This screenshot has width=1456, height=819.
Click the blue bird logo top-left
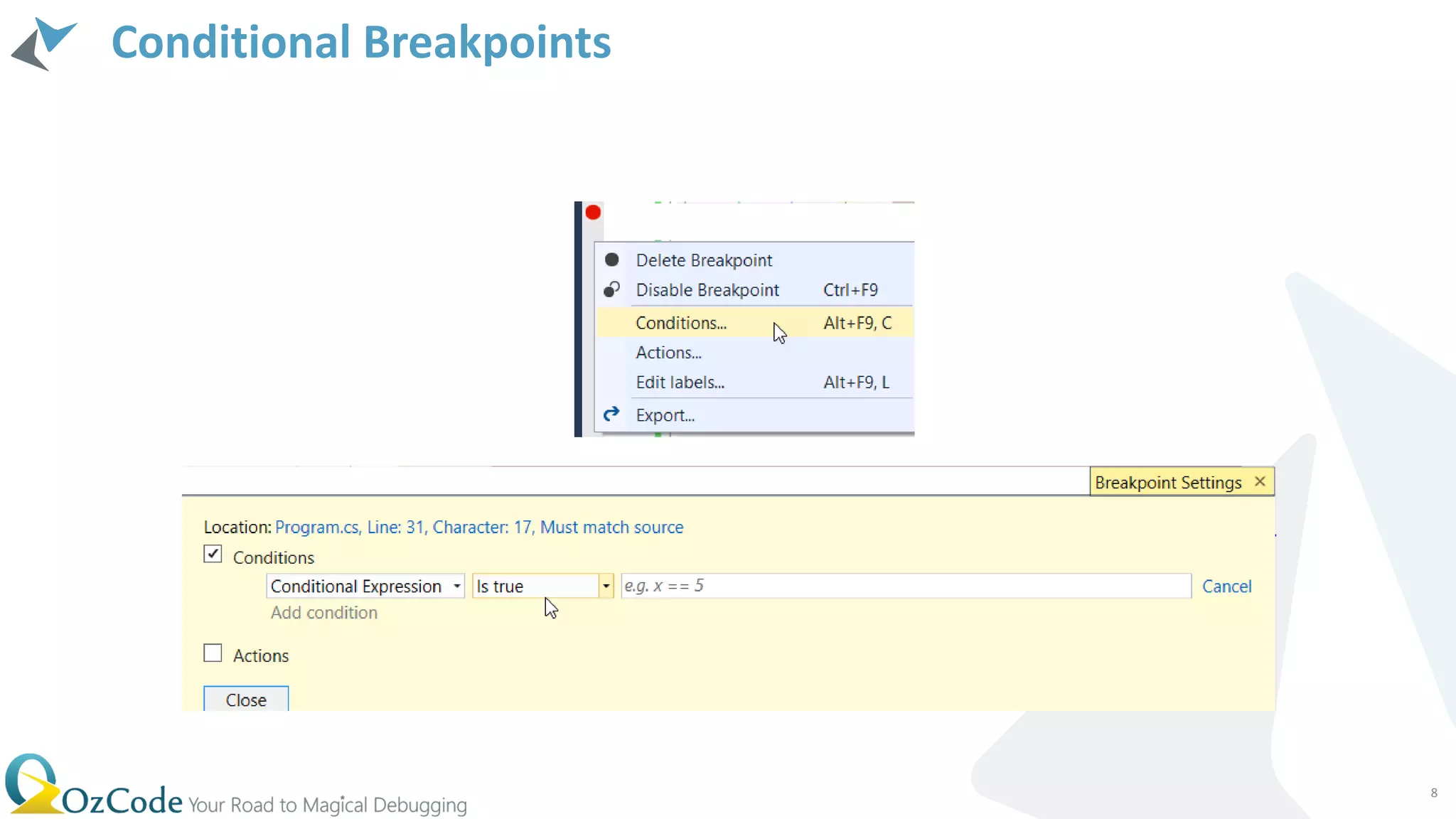44,43
